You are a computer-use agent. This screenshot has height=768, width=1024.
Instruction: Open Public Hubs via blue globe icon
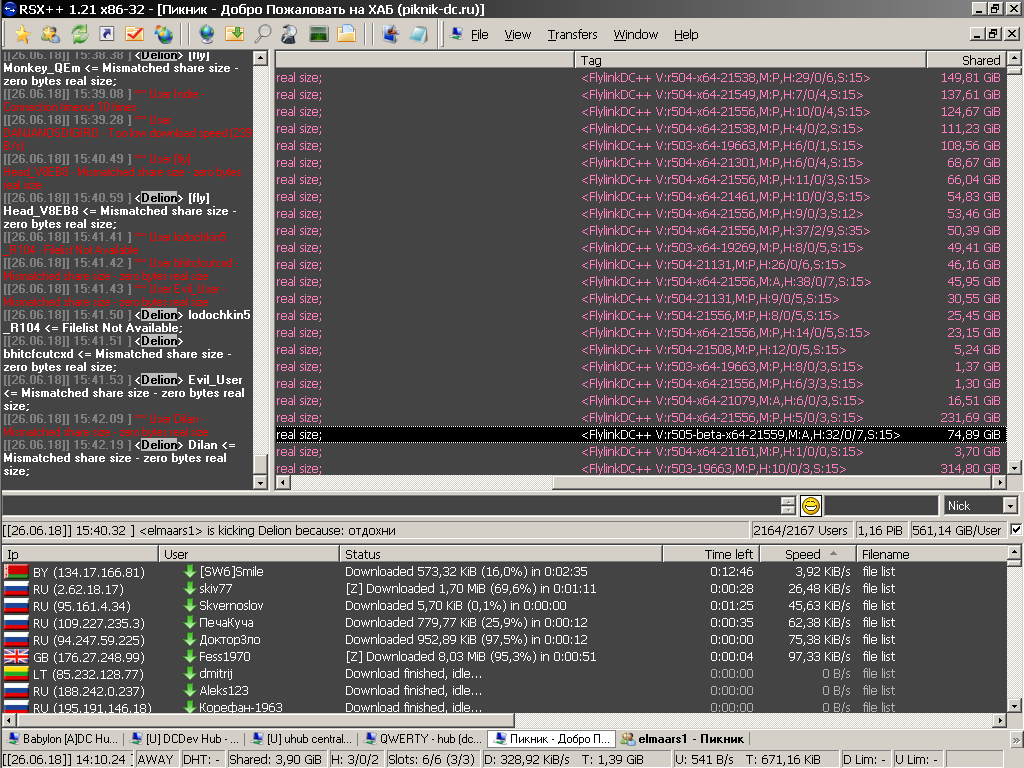pyautogui.click(x=206, y=34)
